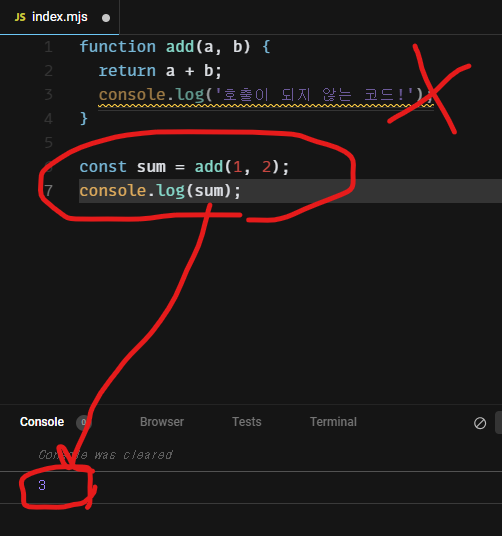502x536 pixels.
Task: Open the Browser panel tab
Action: tap(162, 422)
